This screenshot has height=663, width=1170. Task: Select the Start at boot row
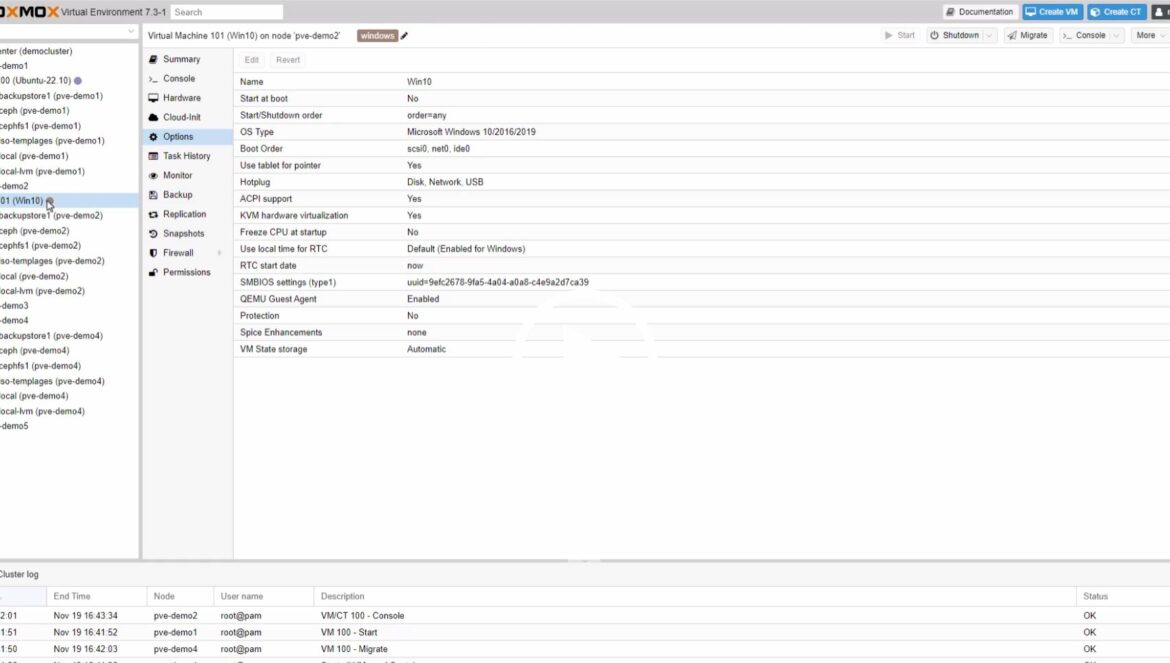tap(701, 98)
